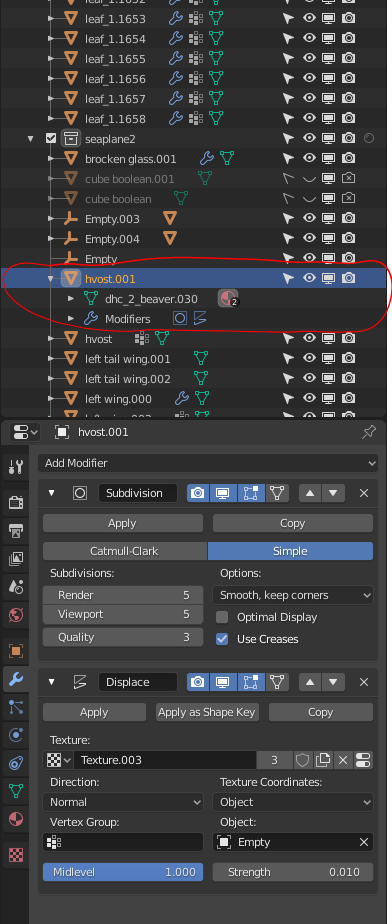Adjust the Strength value field
The height and width of the screenshot is (924, 392).
click(x=292, y=872)
